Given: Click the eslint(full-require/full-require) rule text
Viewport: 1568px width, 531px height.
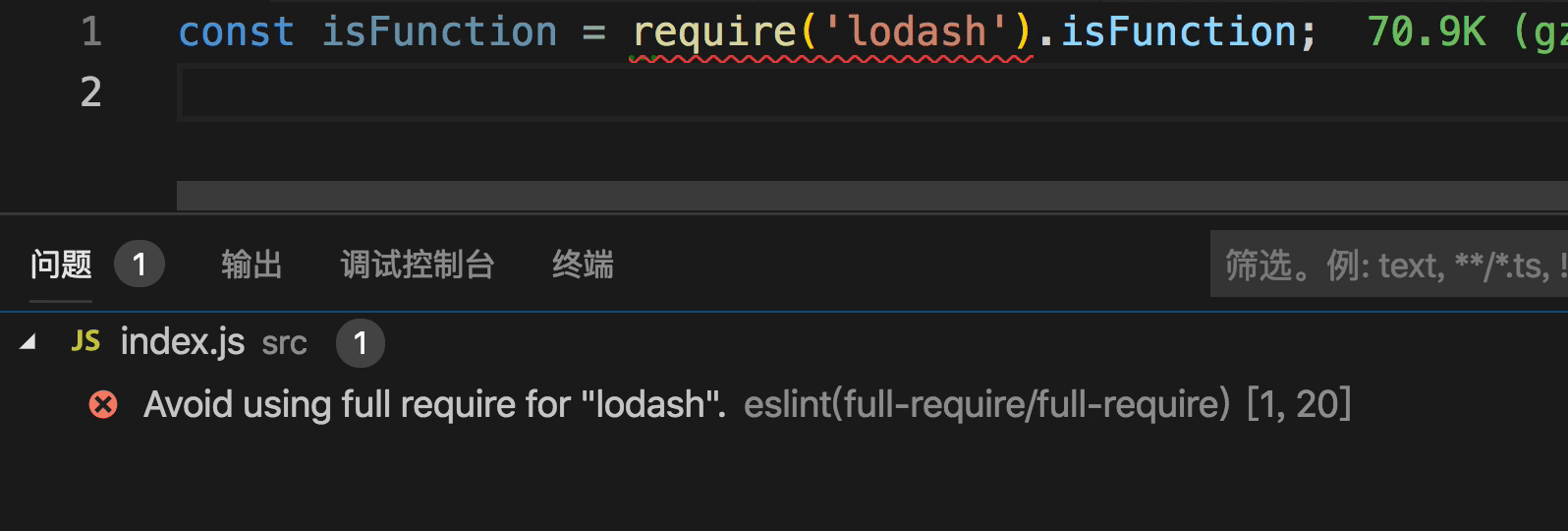Looking at the screenshot, I should click(x=986, y=404).
